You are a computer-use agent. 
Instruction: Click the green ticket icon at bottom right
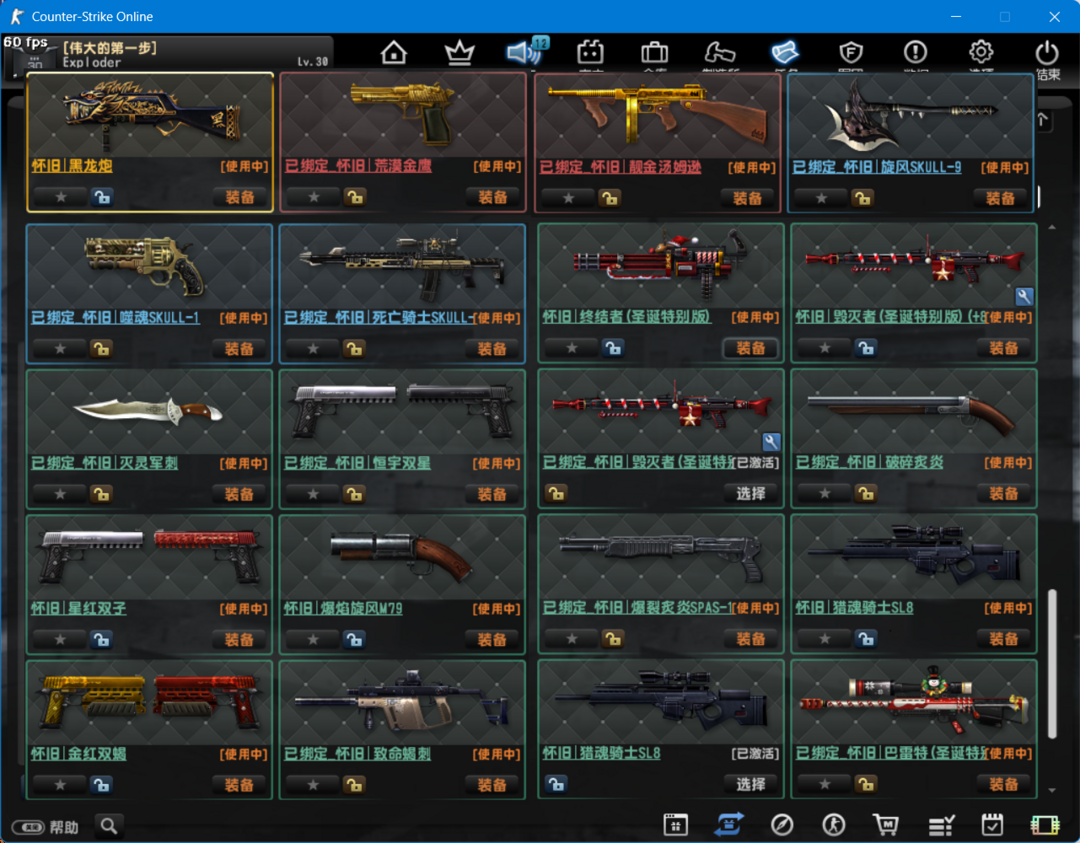pos(1044,825)
